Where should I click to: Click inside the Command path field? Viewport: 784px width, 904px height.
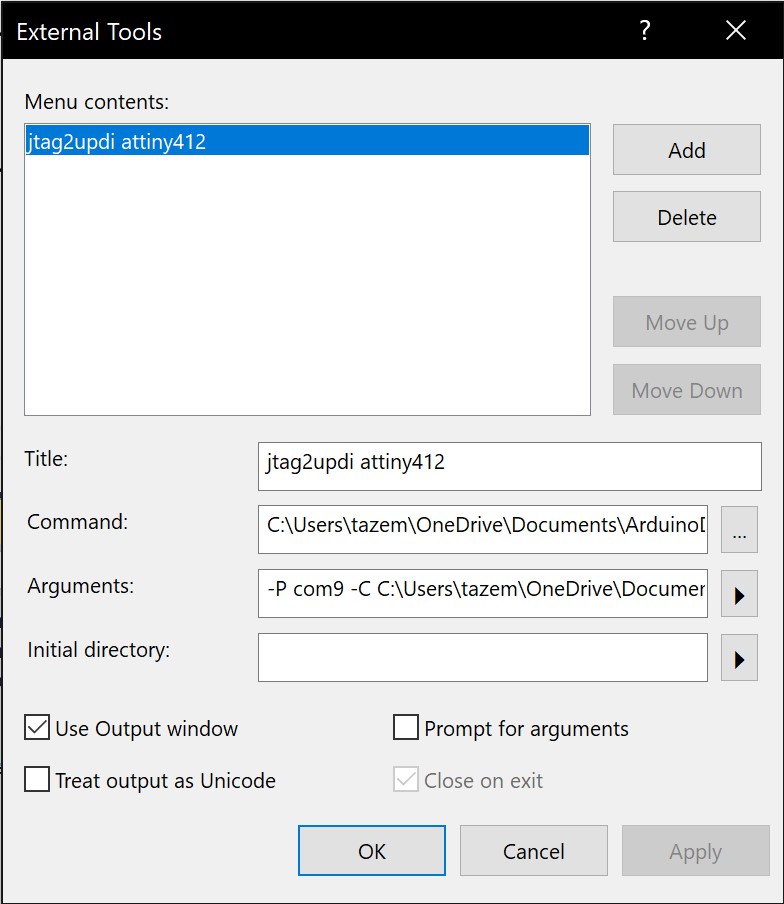click(483, 530)
